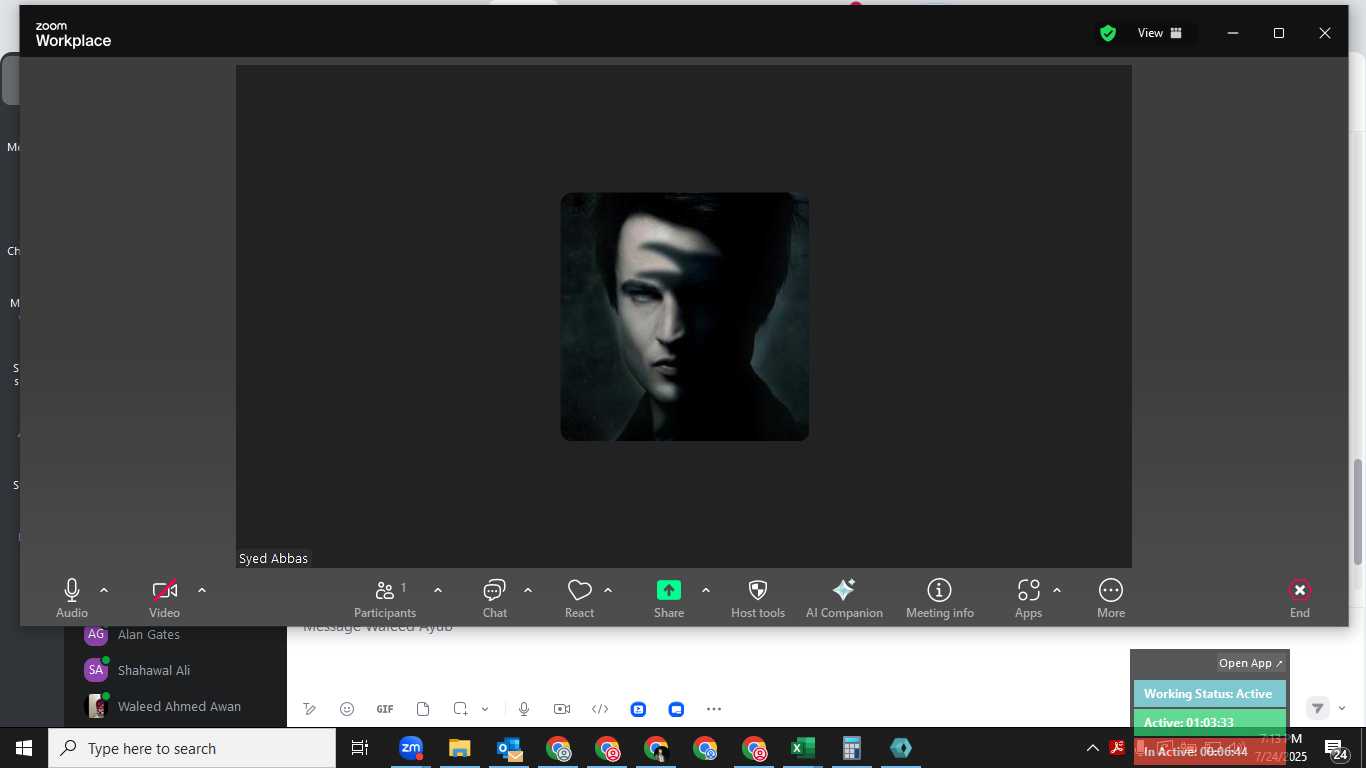Image resolution: width=1366 pixels, height=768 pixels.
Task: Open File Explorer from the taskbar
Action: [x=460, y=748]
